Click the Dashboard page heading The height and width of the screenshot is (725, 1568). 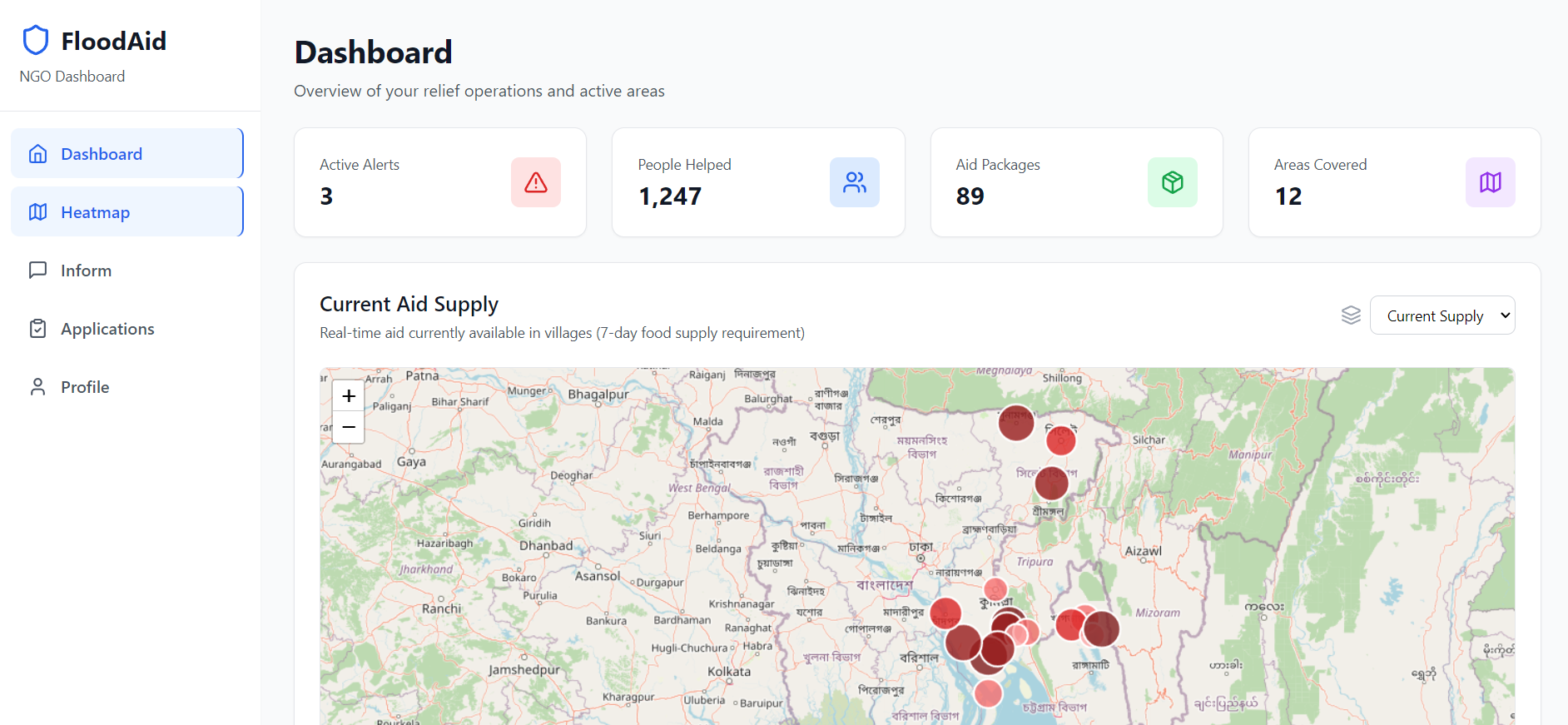click(374, 52)
